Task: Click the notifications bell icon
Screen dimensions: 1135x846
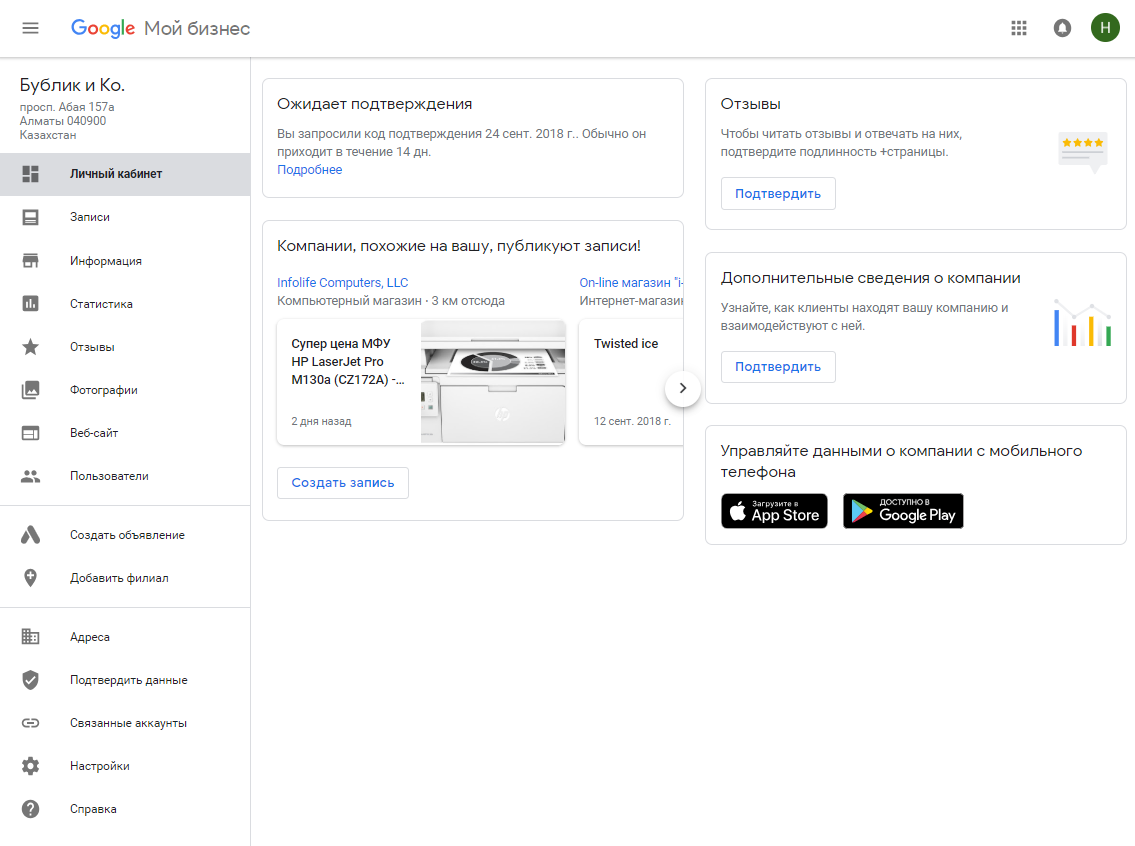Action: click(x=1062, y=28)
